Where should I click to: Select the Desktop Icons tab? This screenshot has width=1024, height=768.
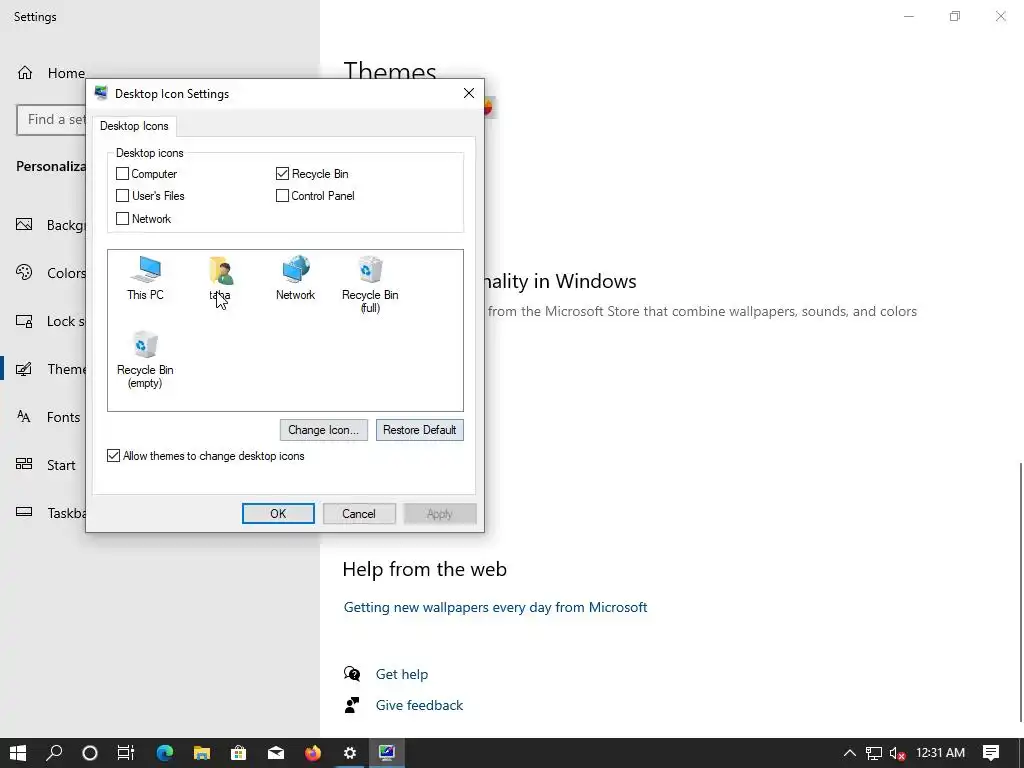[134, 126]
